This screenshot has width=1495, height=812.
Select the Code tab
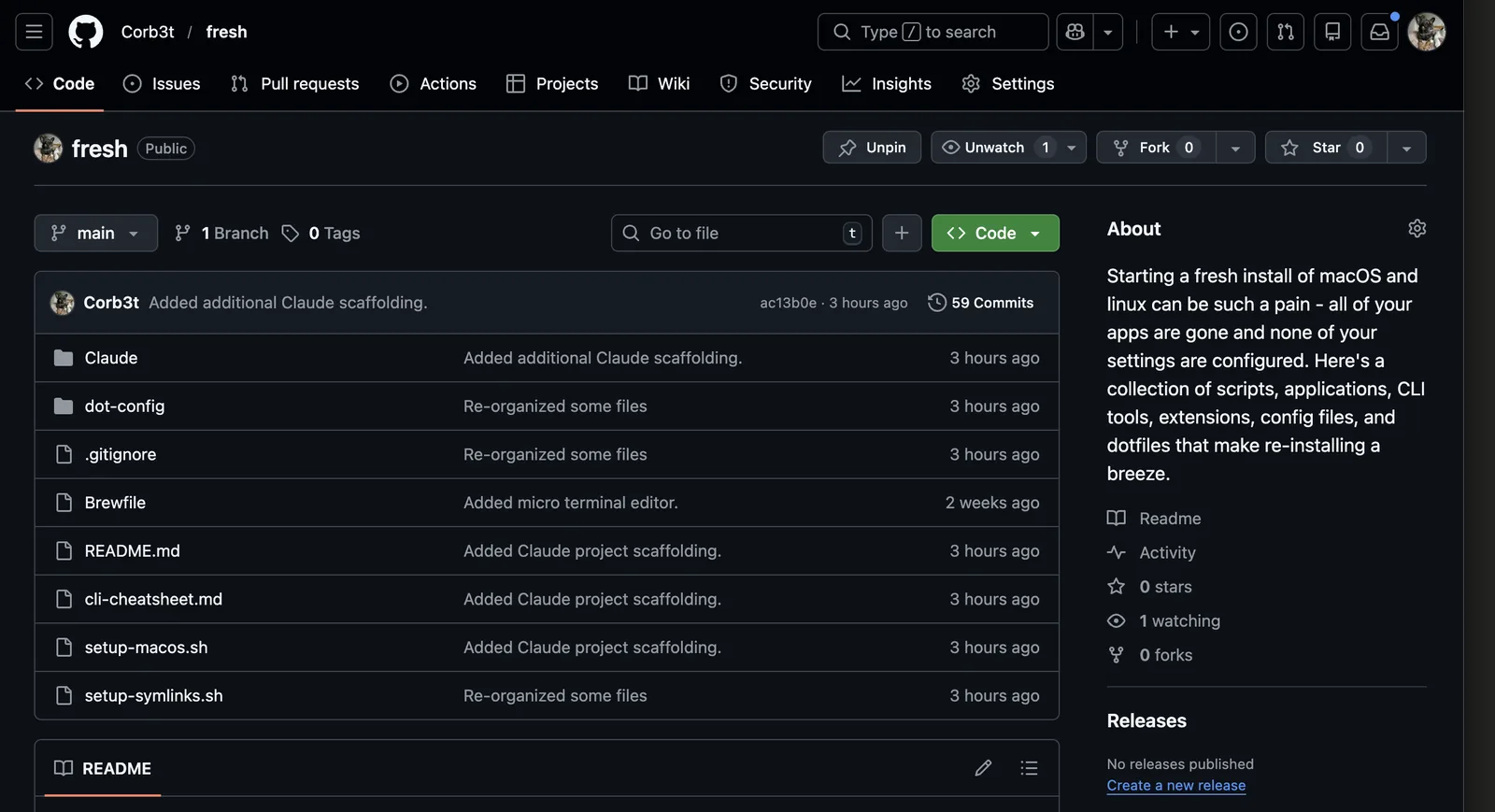[60, 84]
